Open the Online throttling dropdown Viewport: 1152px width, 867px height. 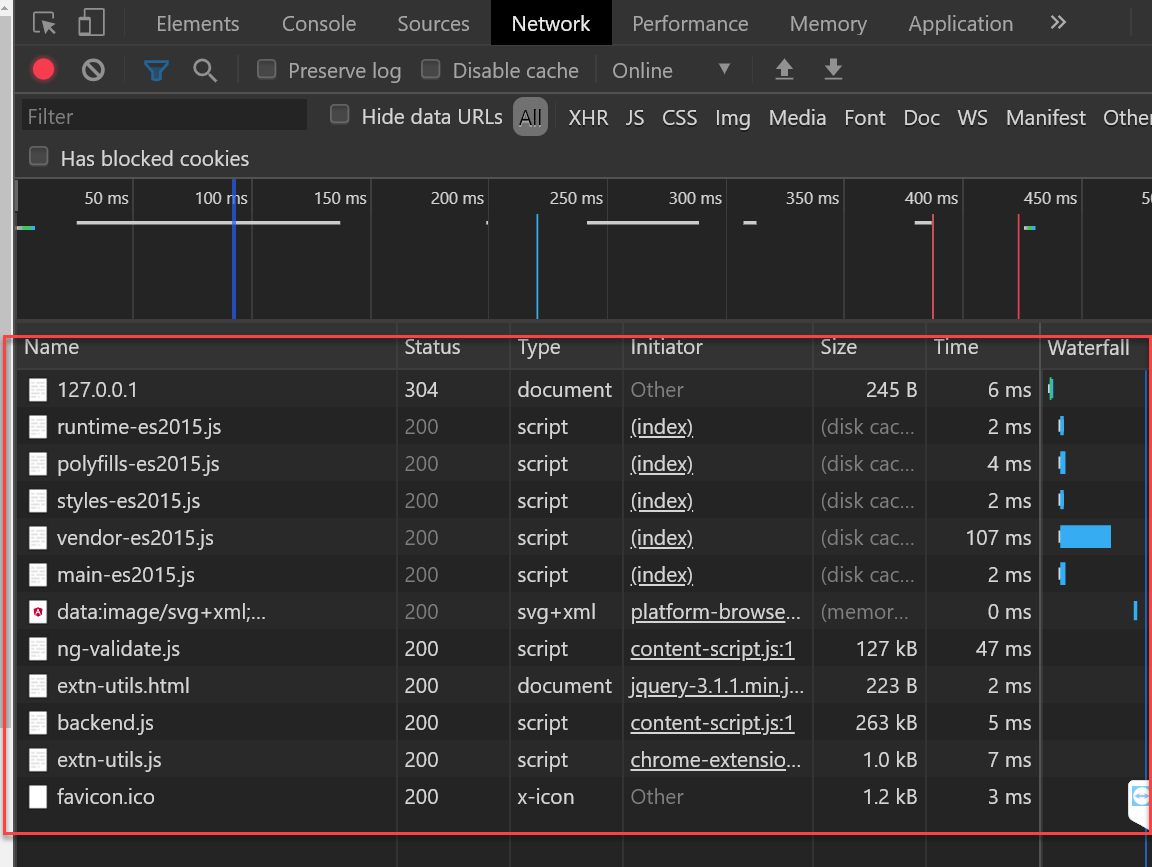671,71
